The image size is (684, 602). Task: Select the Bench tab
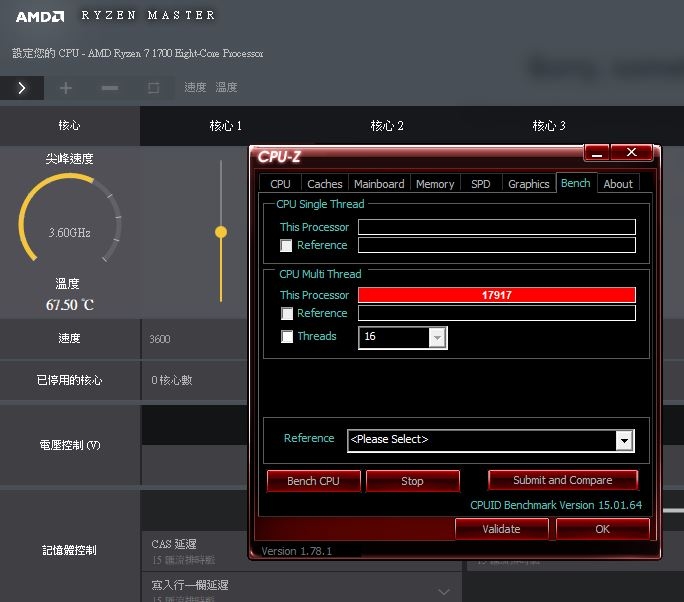pos(576,183)
